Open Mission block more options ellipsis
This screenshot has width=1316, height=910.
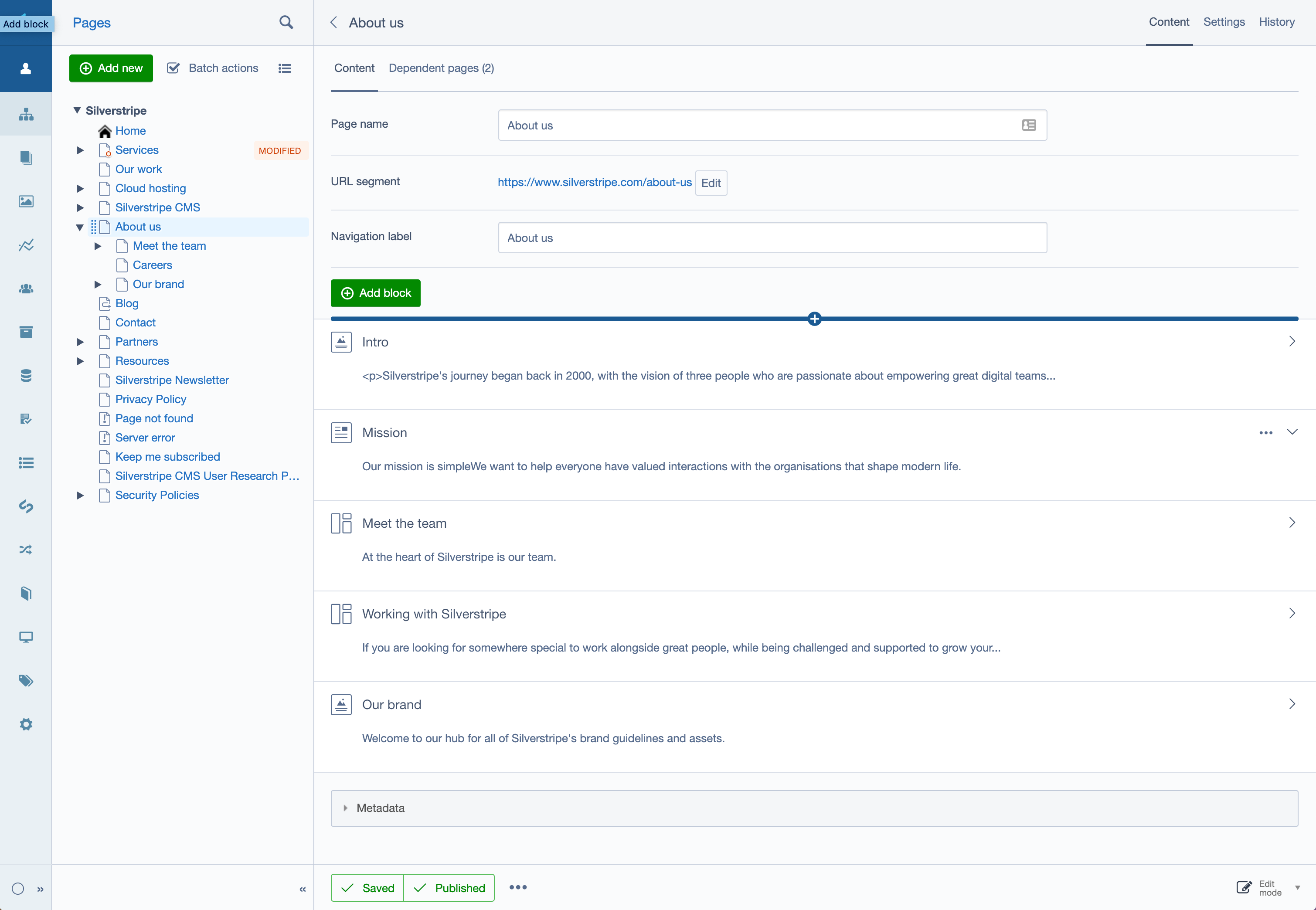pyautogui.click(x=1266, y=432)
